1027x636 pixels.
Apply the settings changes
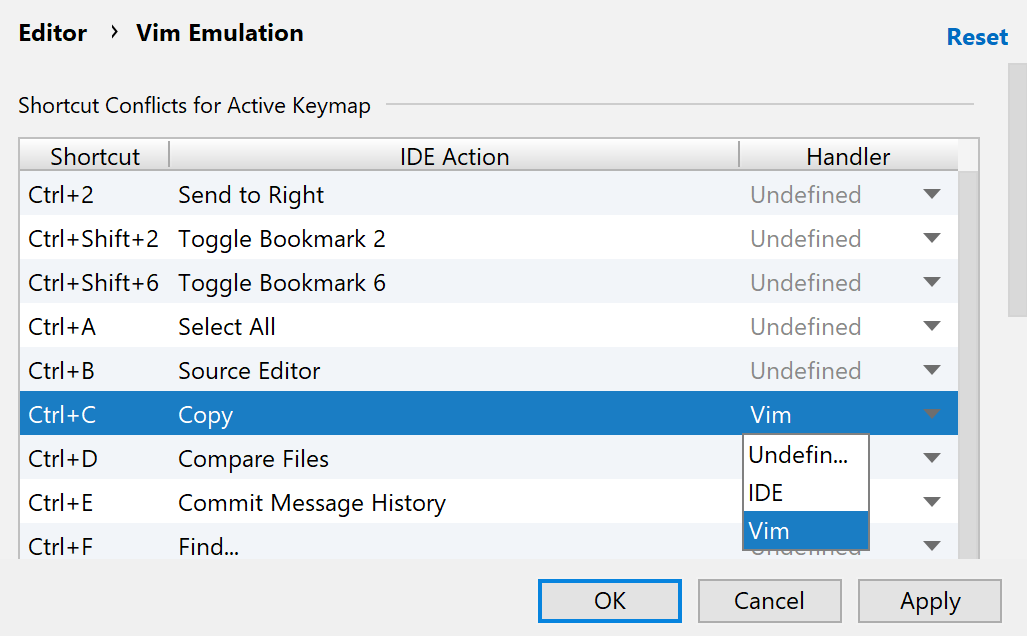pyautogui.click(x=929, y=601)
